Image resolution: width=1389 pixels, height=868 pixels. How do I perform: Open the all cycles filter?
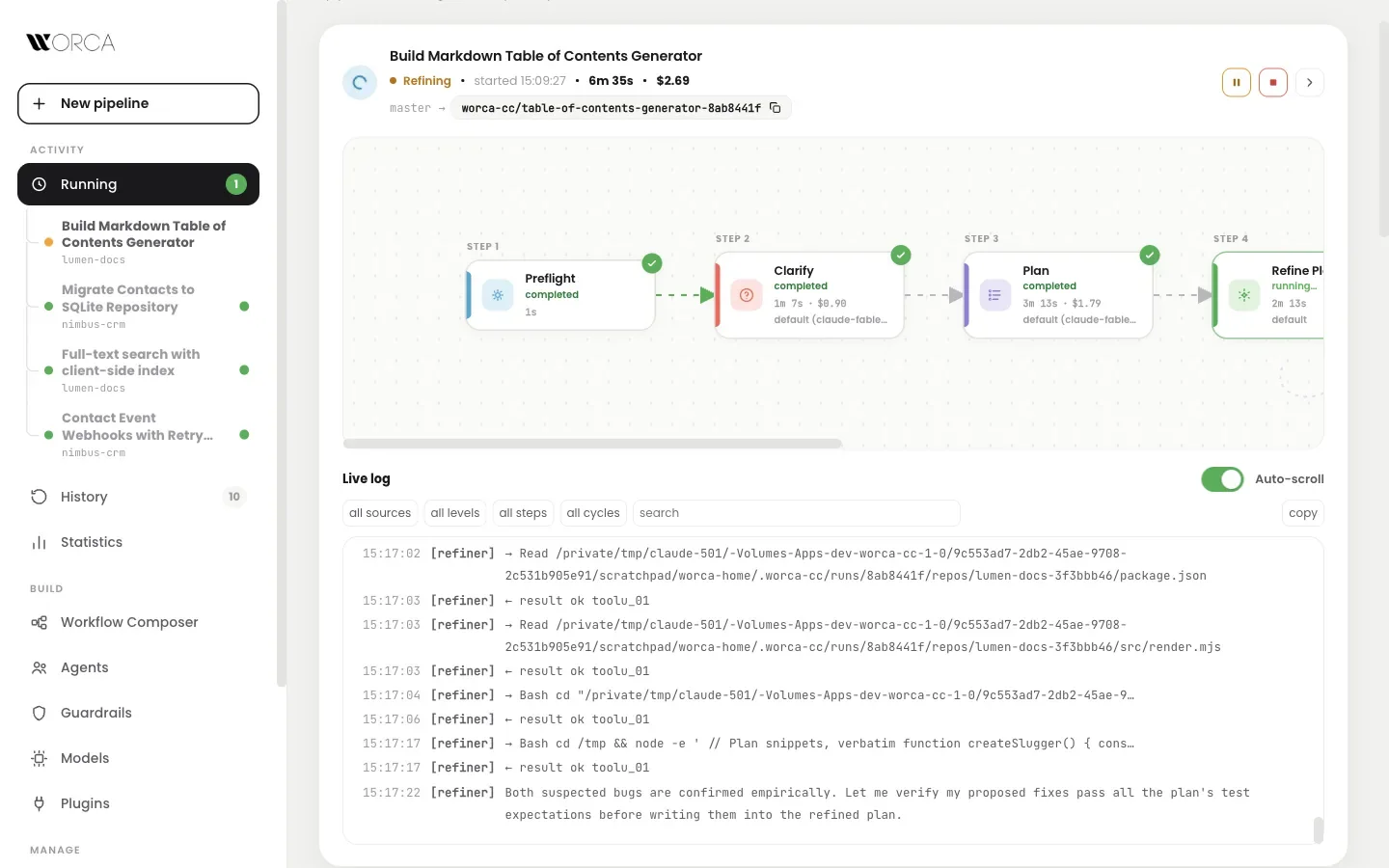click(593, 513)
